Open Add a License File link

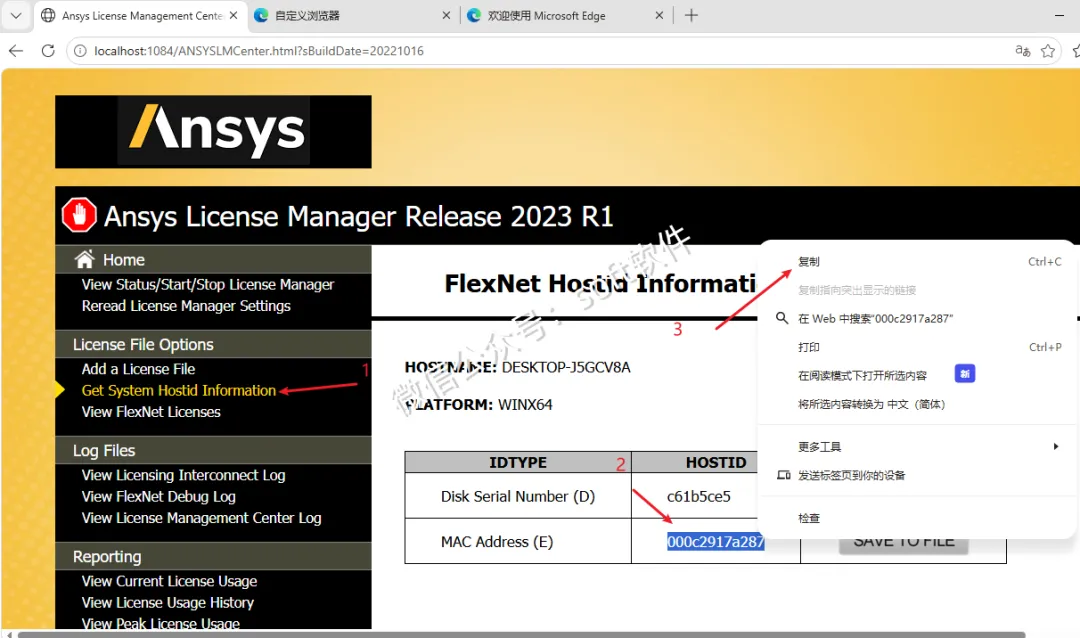coord(138,369)
